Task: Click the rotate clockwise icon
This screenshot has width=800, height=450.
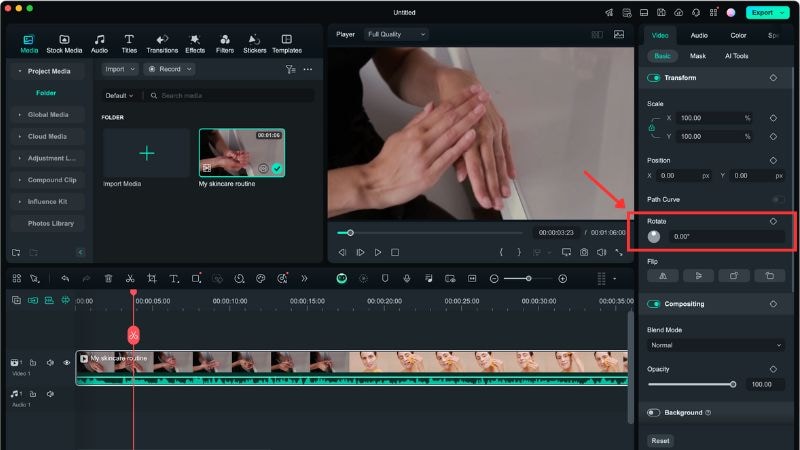Action: tap(734, 276)
